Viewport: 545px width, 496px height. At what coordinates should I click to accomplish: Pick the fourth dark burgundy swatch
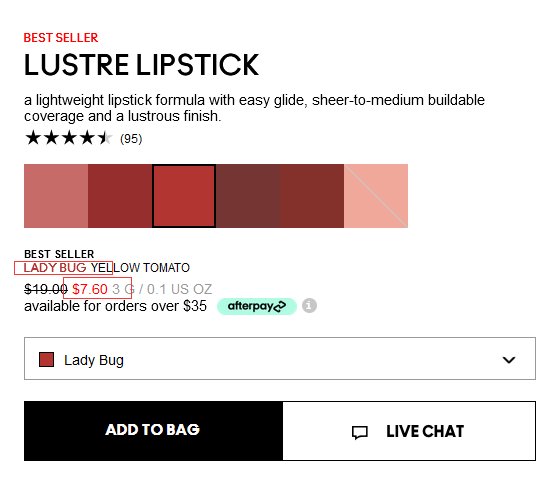pos(248,196)
